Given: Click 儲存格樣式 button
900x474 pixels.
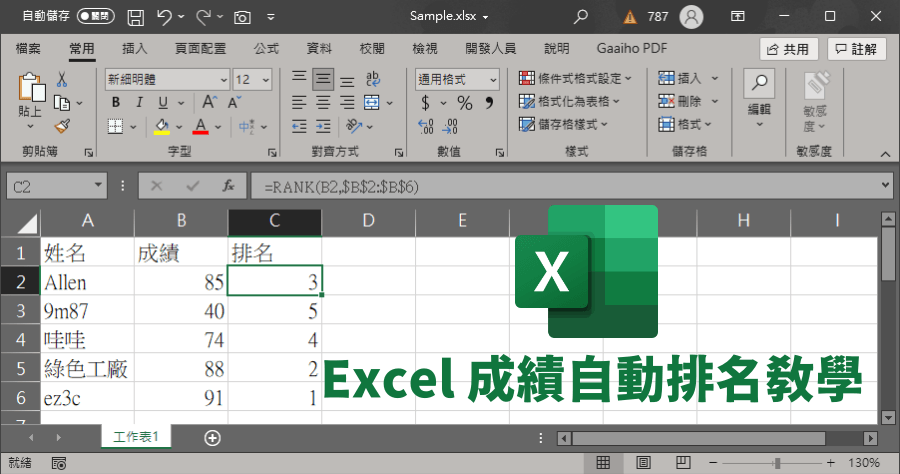Looking at the screenshot, I should (563, 125).
